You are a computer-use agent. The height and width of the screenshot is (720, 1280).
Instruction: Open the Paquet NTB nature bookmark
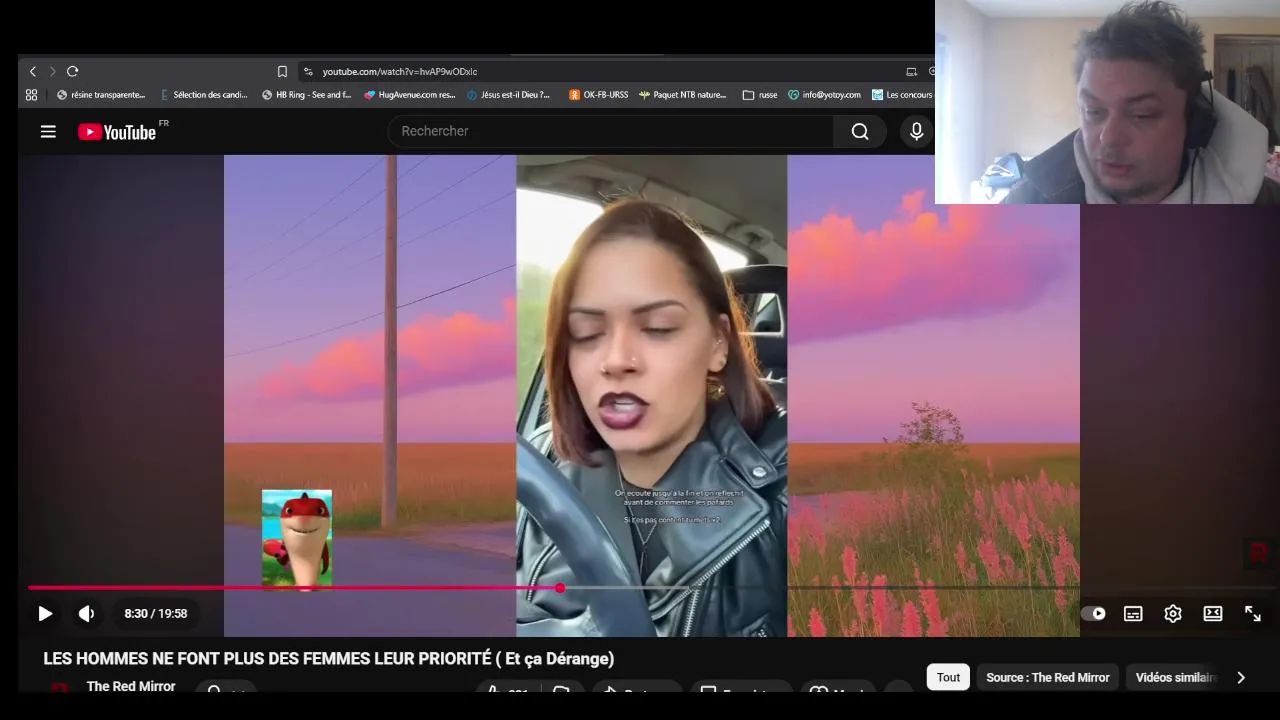(x=682, y=95)
